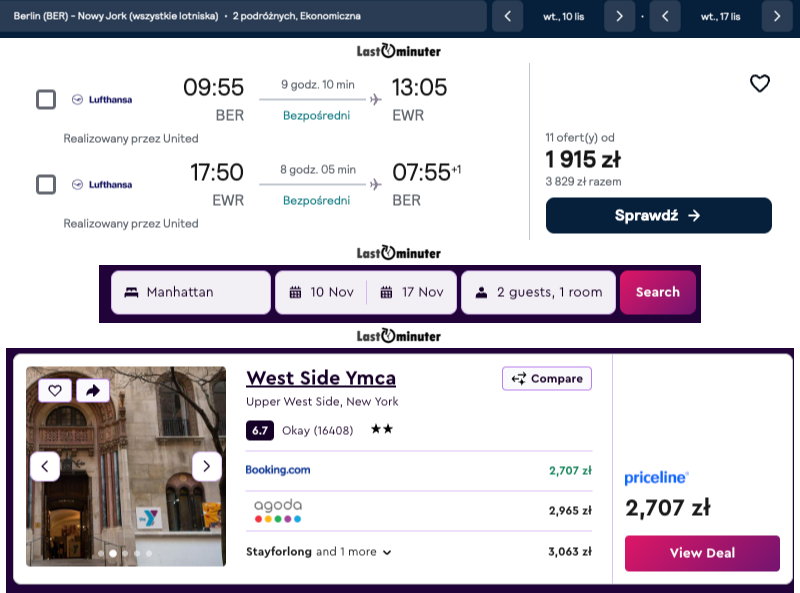Viewport: 800px width, 593px height.
Task: Click the 1 915 zł price
Action: 583,159
